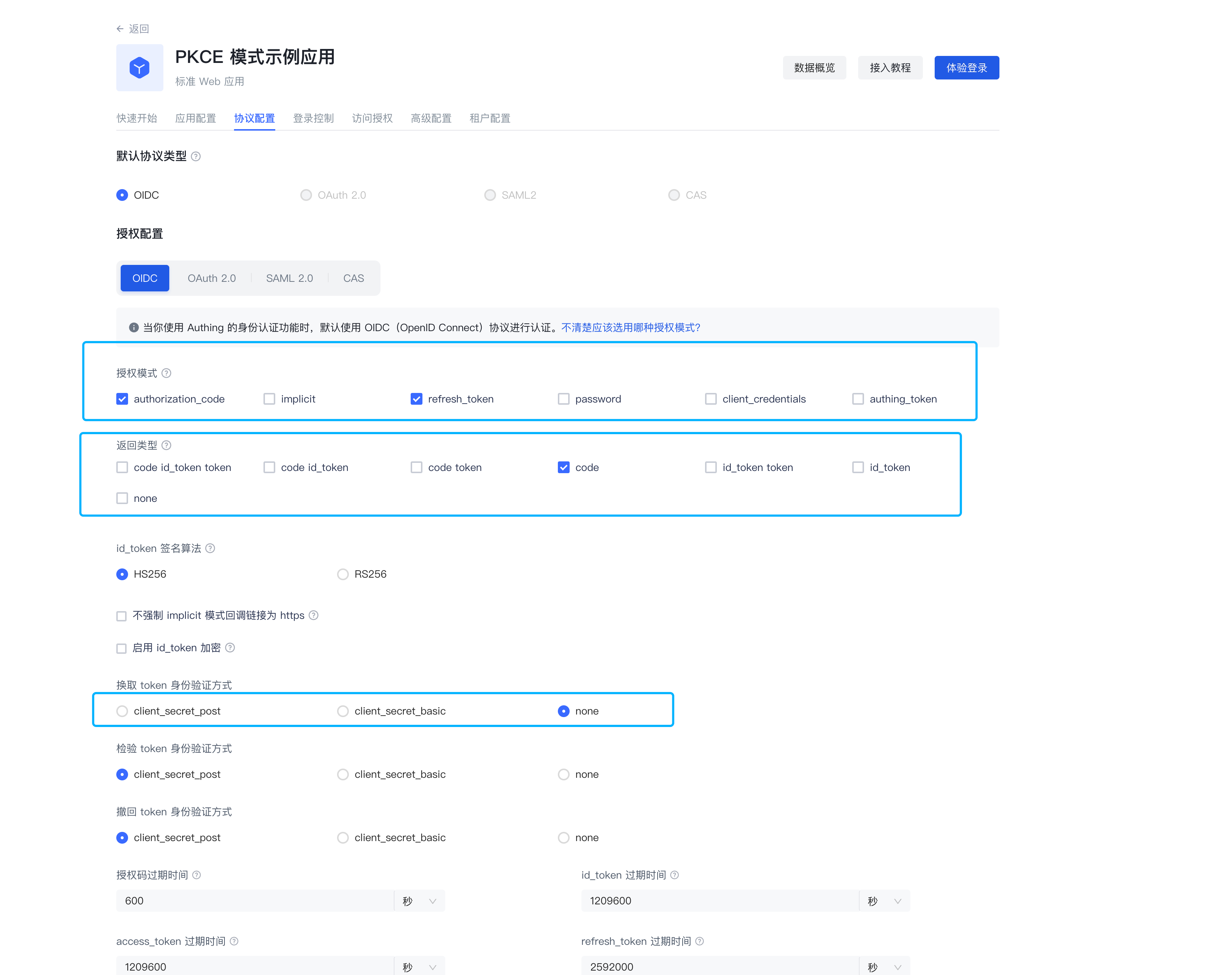Click the blue cube application logo icon
1232x975 pixels.
pos(139,67)
